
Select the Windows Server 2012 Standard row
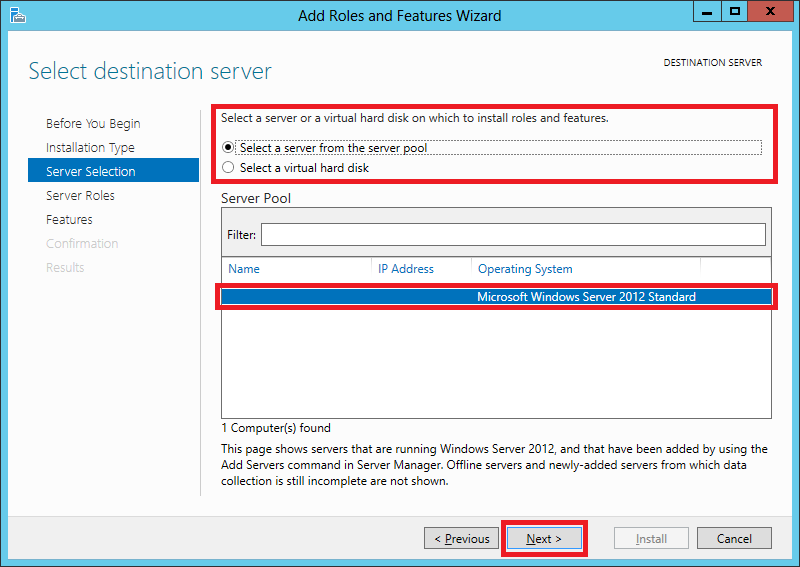[496, 297]
